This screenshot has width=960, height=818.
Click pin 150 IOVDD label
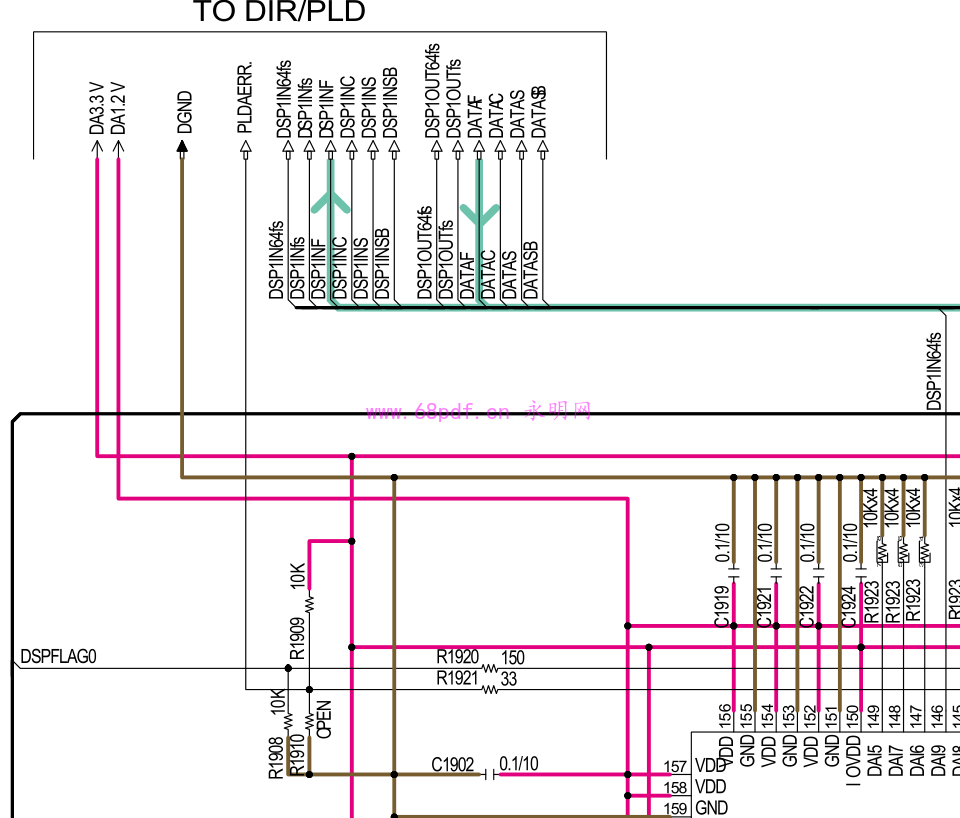853,760
